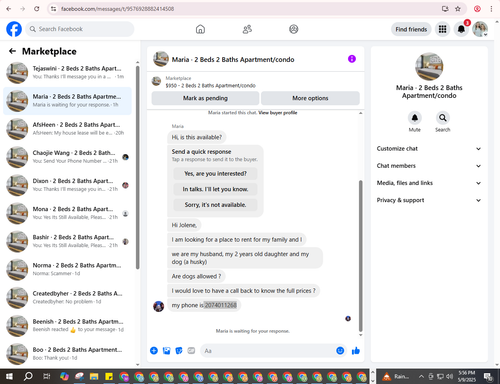Viewport: 500px width, 384px height.
Task: Open Dixon conversation
Action: (67, 185)
